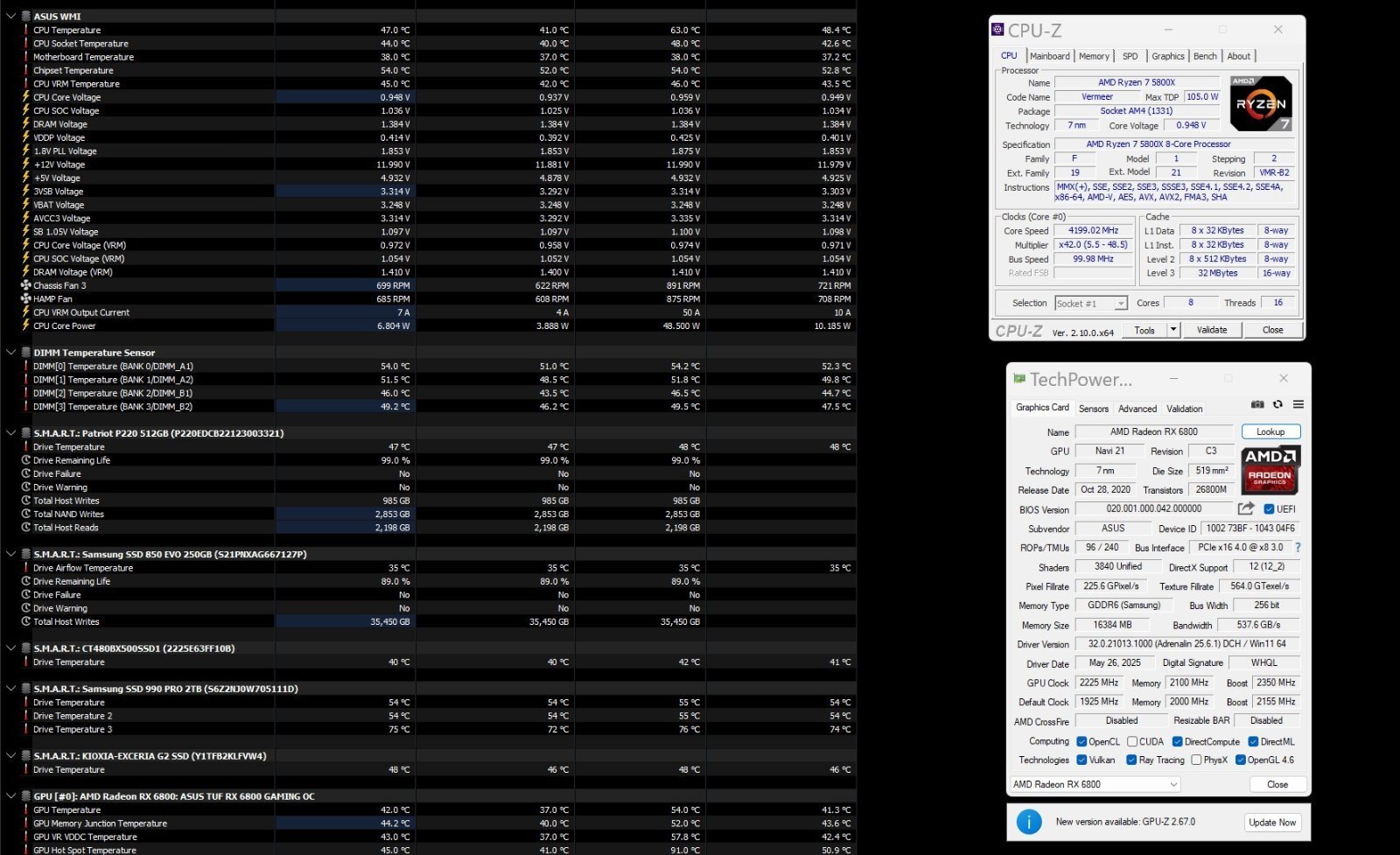
Task: Click the clock icon beside Total Host Reads
Action: (26, 528)
